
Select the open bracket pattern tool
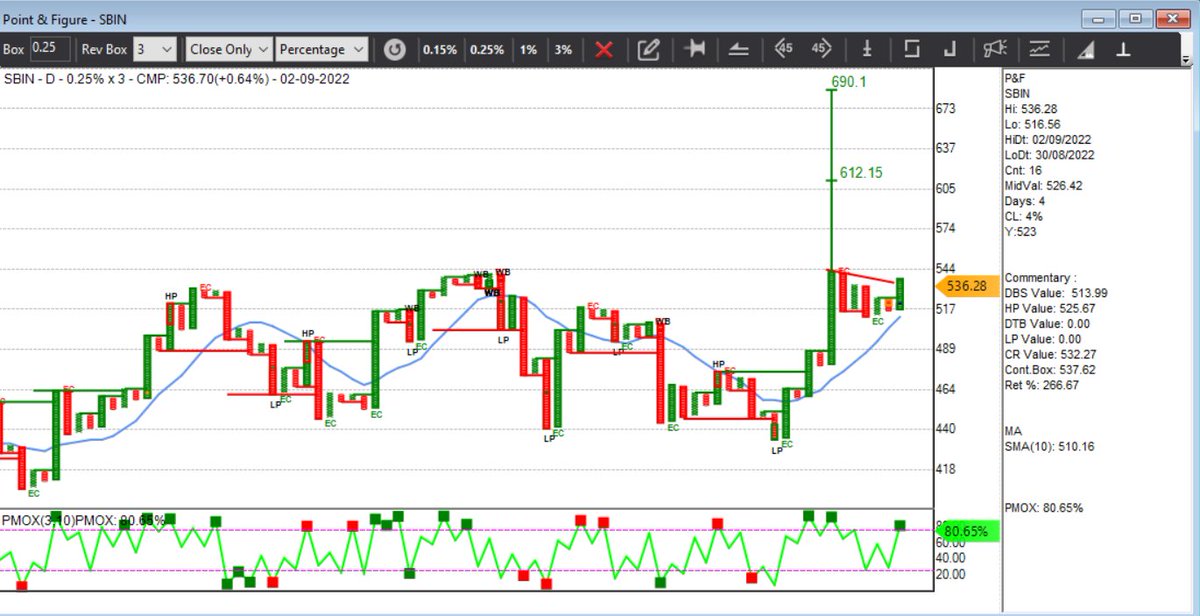pyautogui.click(x=911, y=49)
